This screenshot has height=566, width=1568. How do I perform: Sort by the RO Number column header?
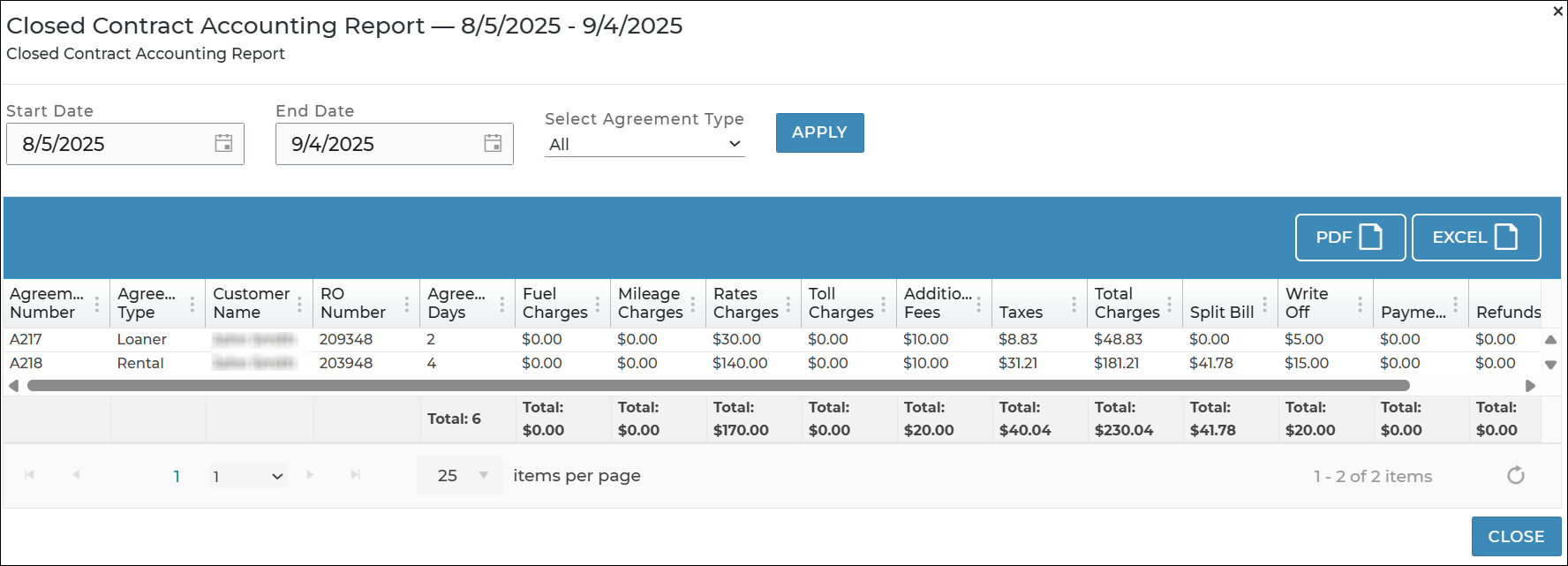[353, 304]
